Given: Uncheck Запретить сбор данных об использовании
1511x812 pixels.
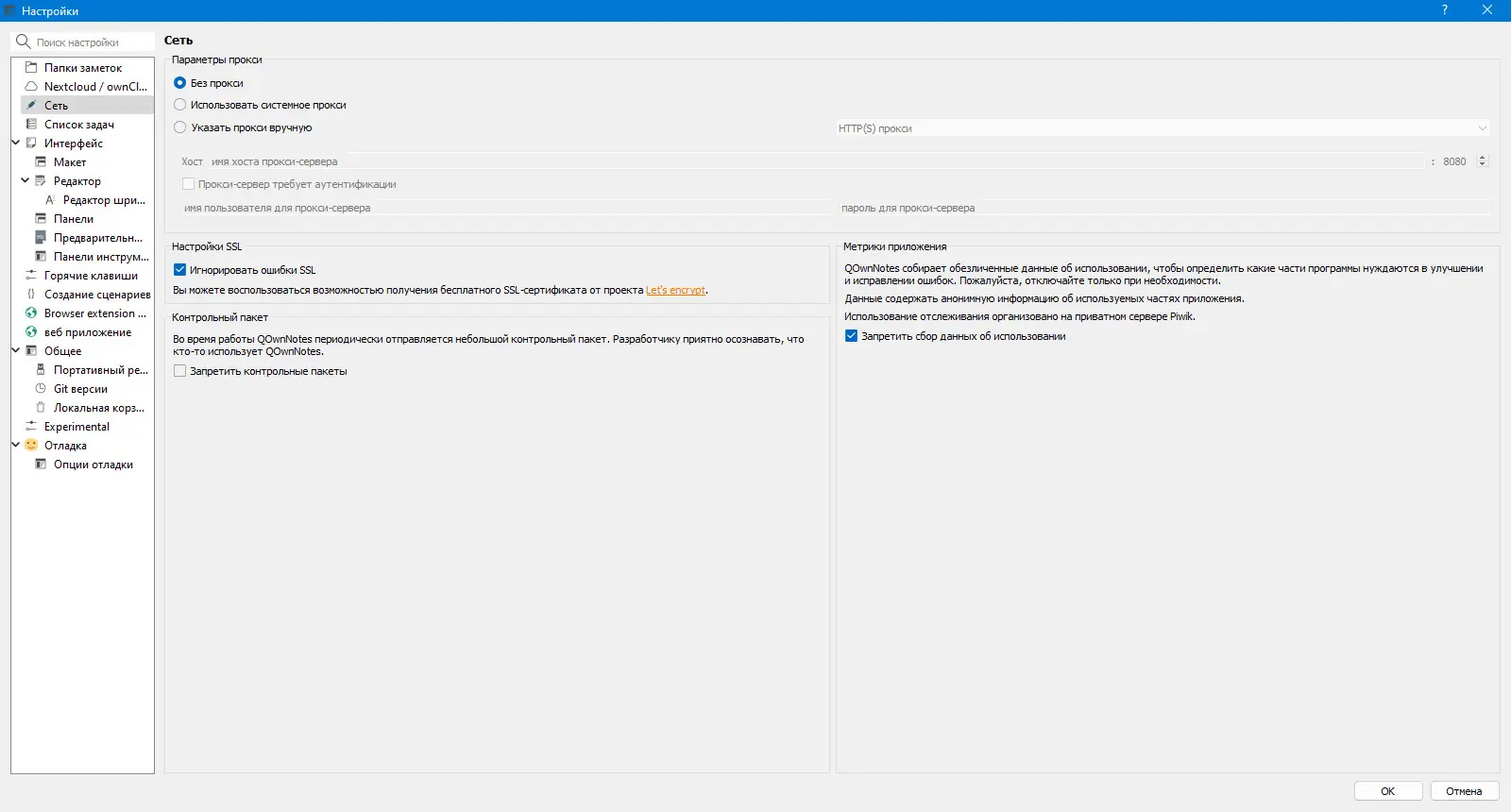Looking at the screenshot, I should [x=851, y=336].
